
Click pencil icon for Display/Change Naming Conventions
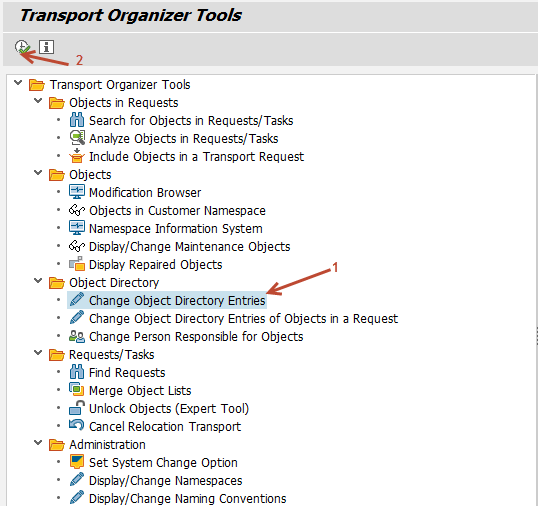point(77,497)
